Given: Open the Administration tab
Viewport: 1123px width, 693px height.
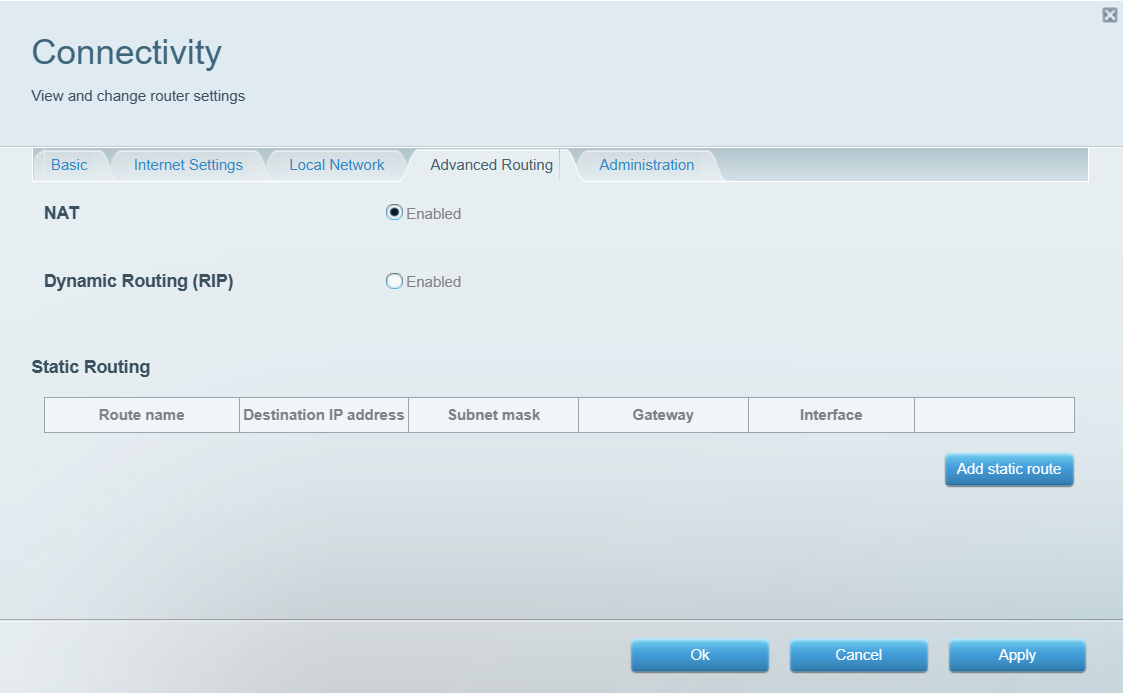Looking at the screenshot, I should click(647, 165).
